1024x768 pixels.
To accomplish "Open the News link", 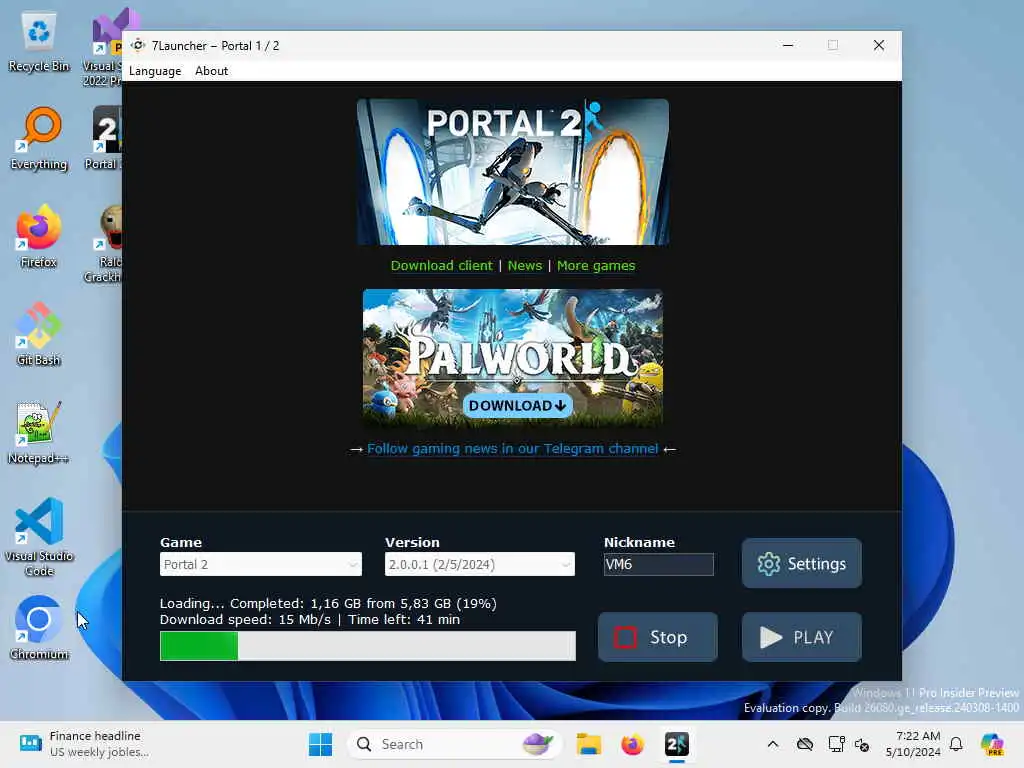I will pos(524,266).
